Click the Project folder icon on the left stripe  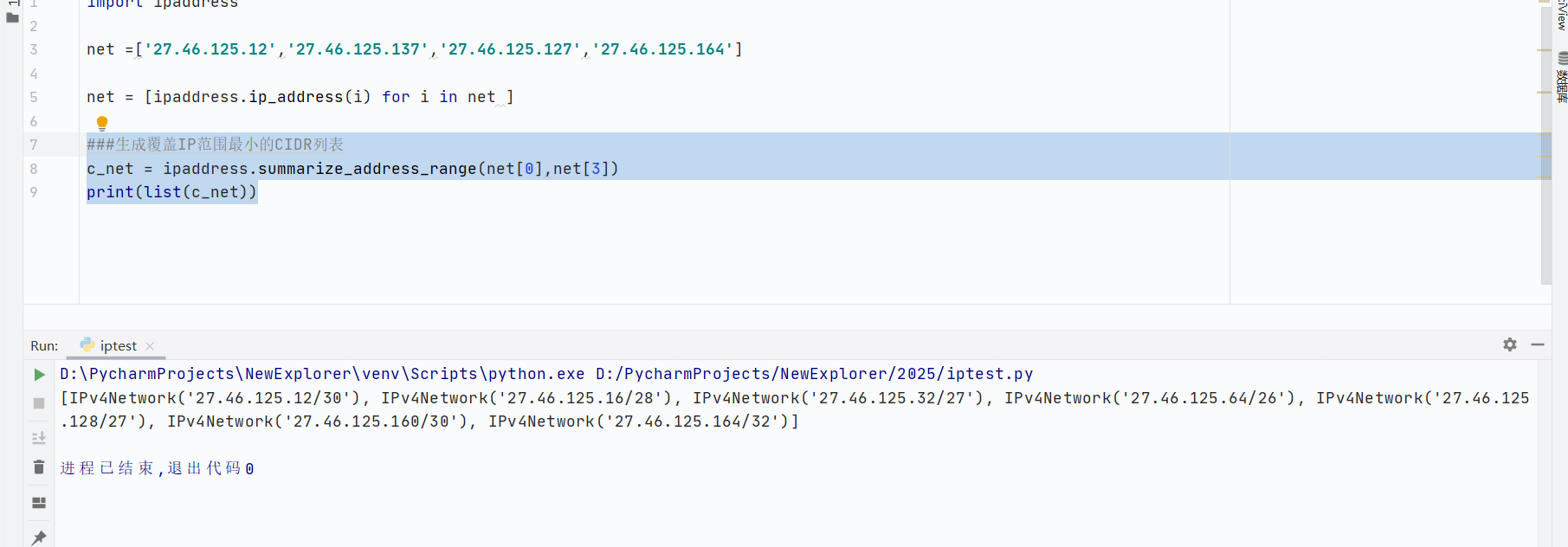(x=12, y=17)
